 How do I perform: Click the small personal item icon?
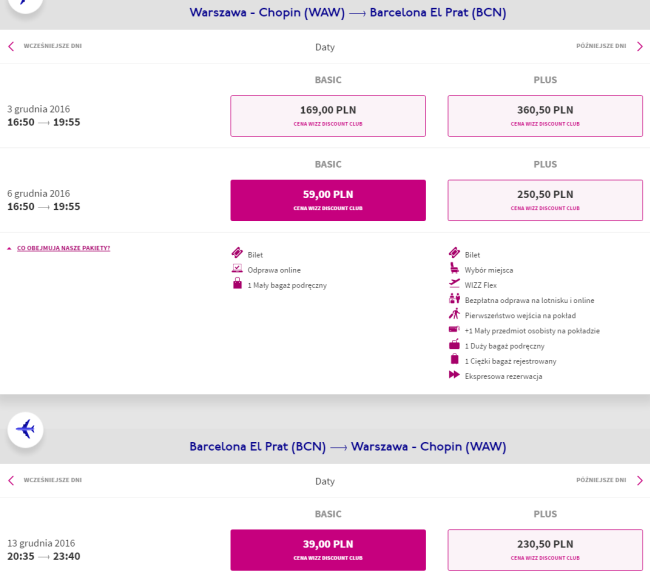click(x=454, y=329)
